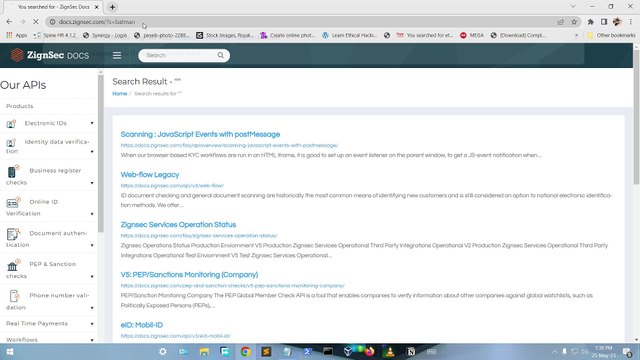The width and height of the screenshot is (640, 360).
Task: Click the Business register checks icon
Action: 12,171
